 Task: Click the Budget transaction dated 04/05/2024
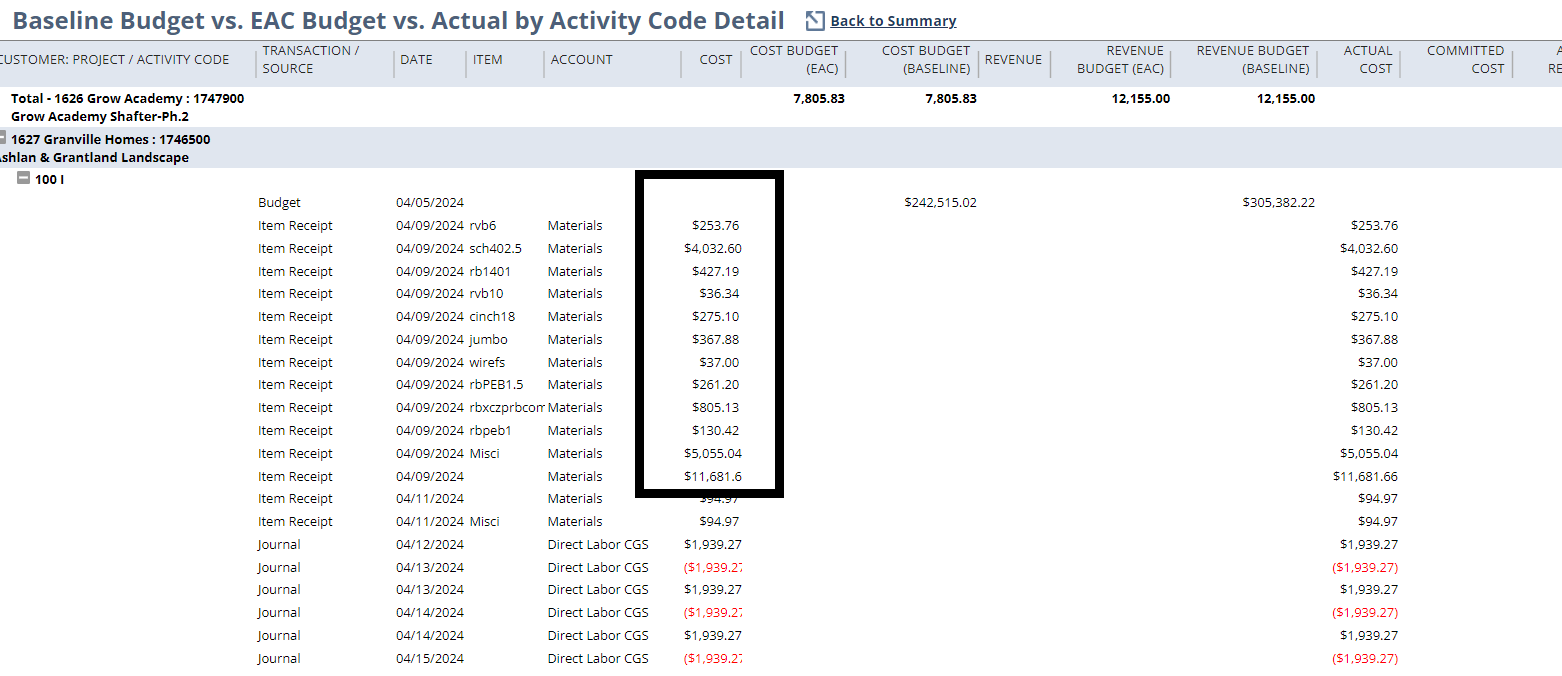pyautogui.click(x=278, y=202)
